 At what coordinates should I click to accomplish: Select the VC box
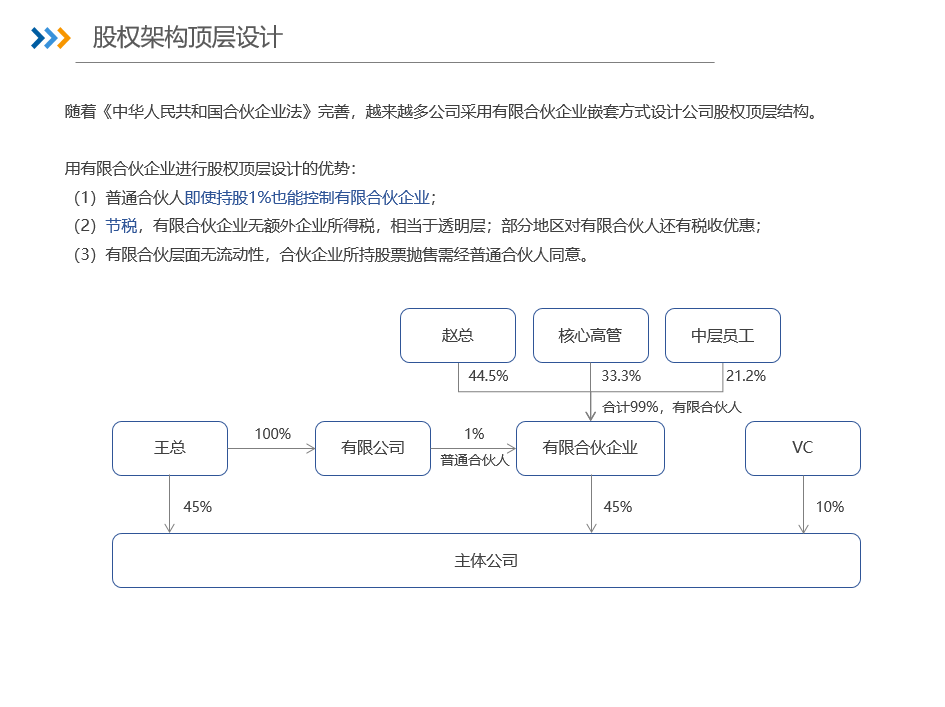click(803, 448)
